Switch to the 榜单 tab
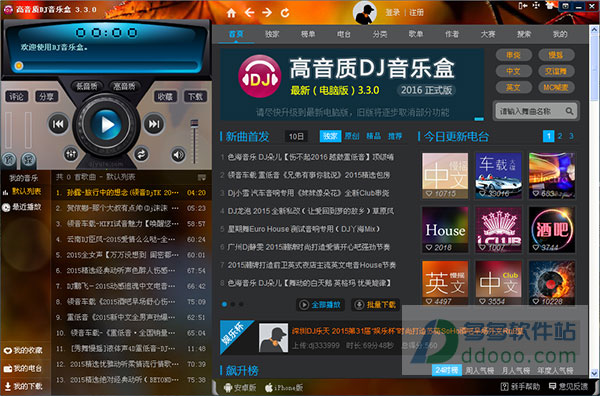The height and width of the screenshot is (396, 600). 308,34
